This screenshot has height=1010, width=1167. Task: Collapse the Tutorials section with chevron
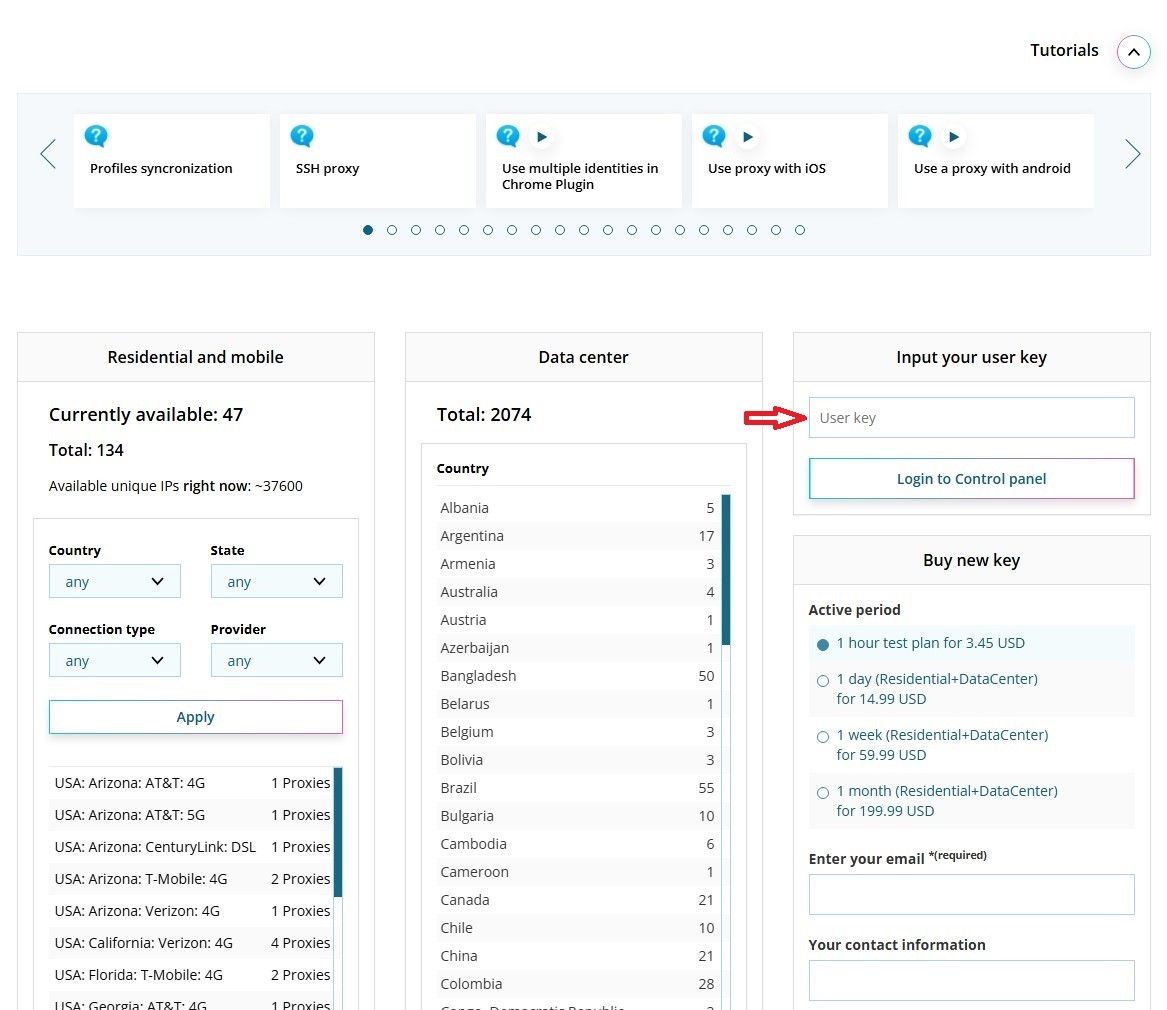[x=1133, y=52]
